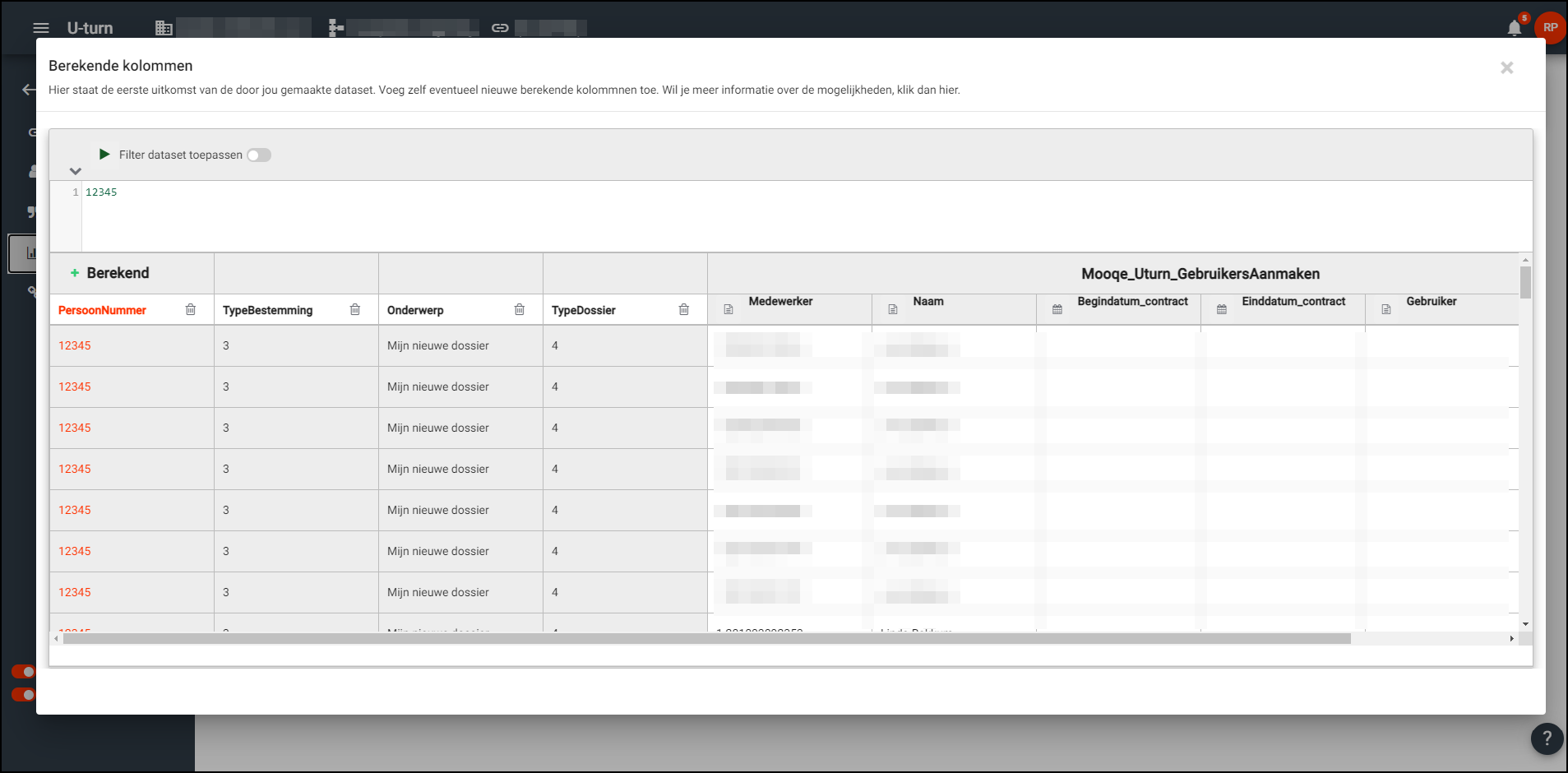Run the formula with the green play icon
The image size is (1568, 773).
104,155
